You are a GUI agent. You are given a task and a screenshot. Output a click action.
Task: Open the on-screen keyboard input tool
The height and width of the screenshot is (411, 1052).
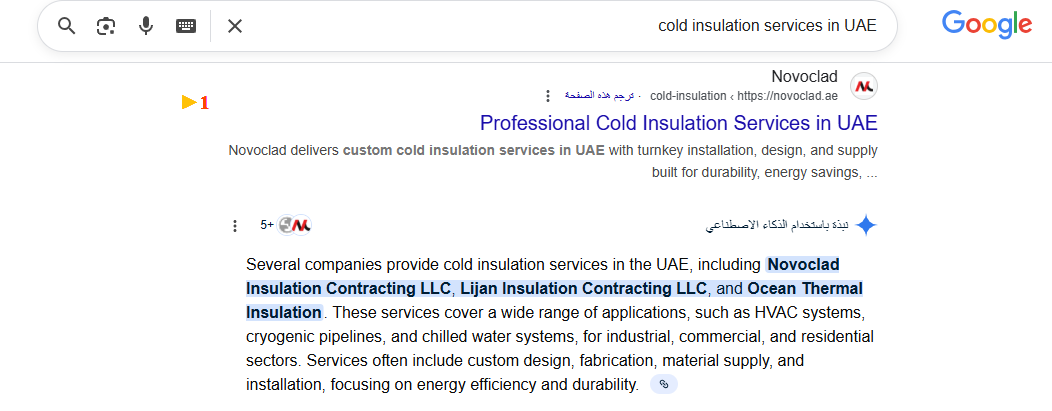pyautogui.click(x=186, y=26)
